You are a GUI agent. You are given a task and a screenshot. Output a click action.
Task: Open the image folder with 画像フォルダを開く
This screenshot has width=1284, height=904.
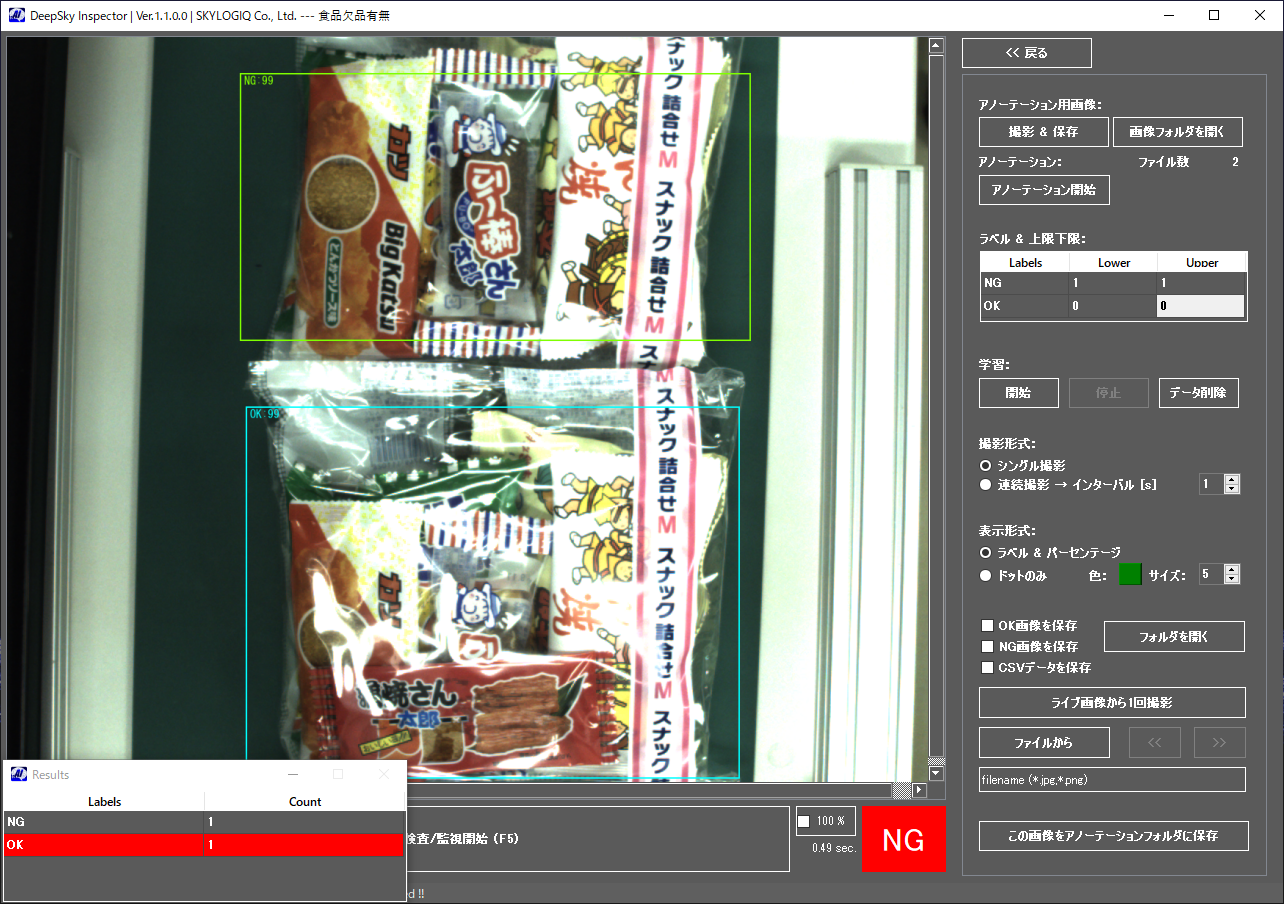tap(1178, 132)
